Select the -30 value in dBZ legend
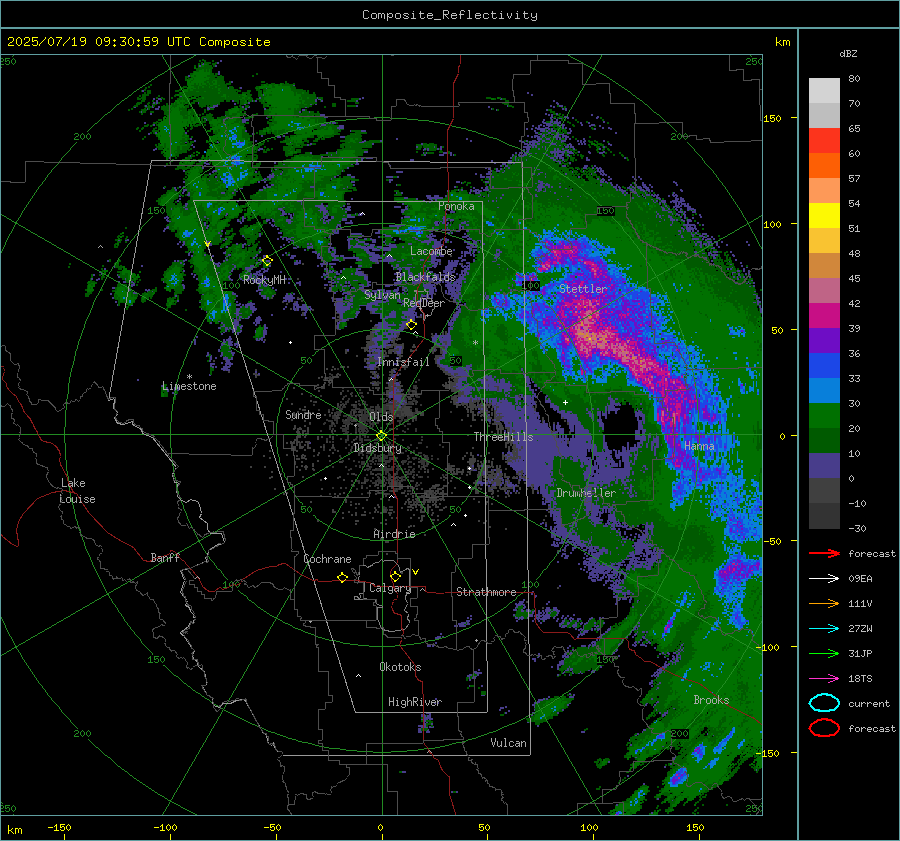Image resolution: width=900 pixels, height=841 pixels. tap(858, 528)
